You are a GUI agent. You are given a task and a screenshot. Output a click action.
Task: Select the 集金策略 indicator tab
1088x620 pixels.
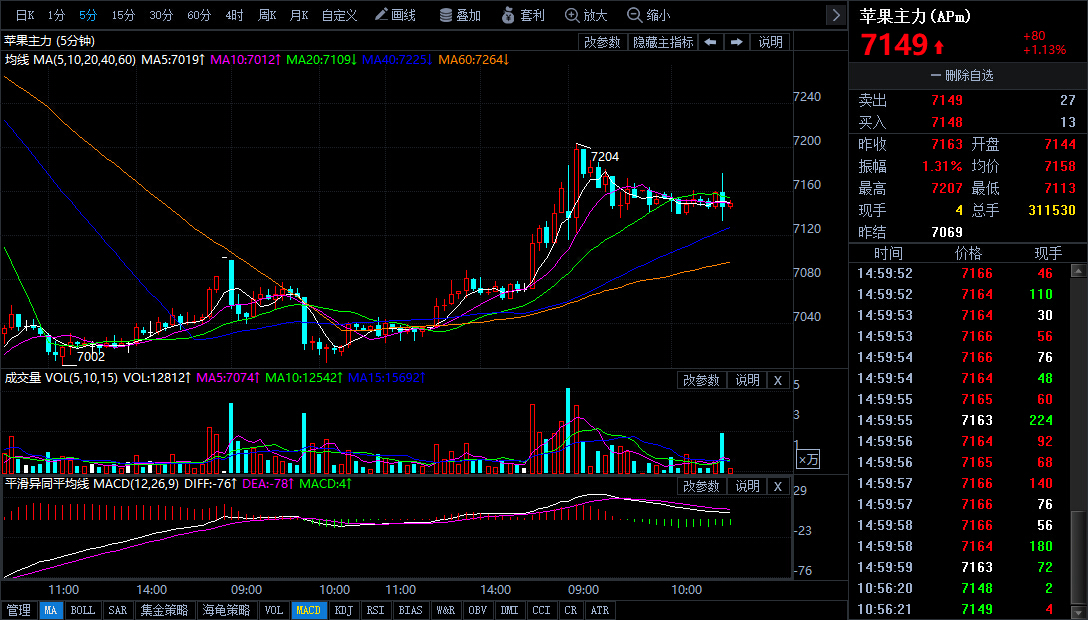164,610
